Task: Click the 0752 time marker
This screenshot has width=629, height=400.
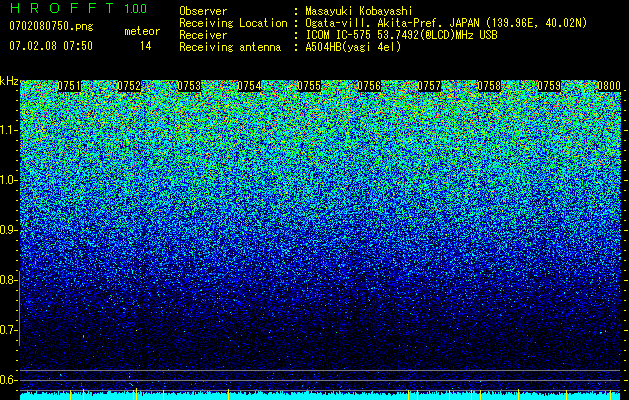Action: (x=129, y=86)
